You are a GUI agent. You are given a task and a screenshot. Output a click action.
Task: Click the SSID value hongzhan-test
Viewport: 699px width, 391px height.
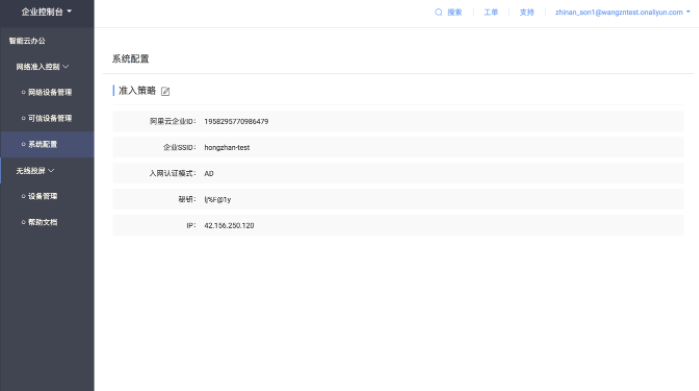pyautogui.click(x=227, y=148)
